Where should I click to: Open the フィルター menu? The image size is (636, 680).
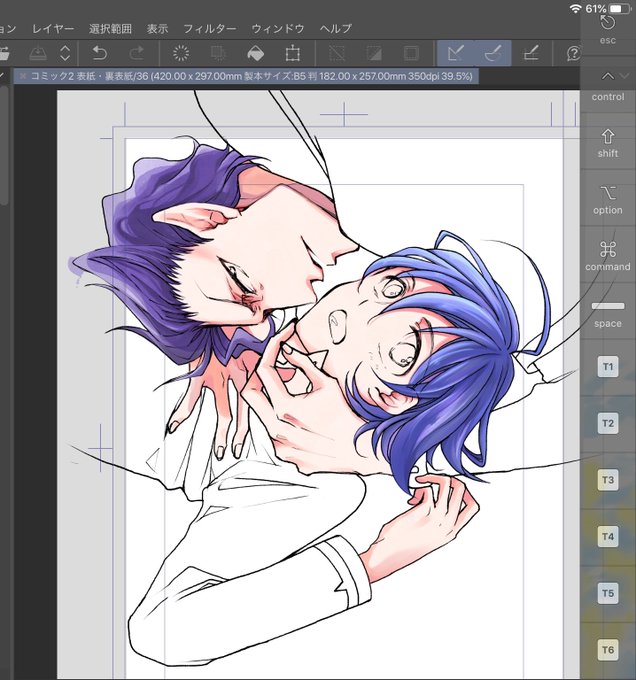tap(209, 29)
